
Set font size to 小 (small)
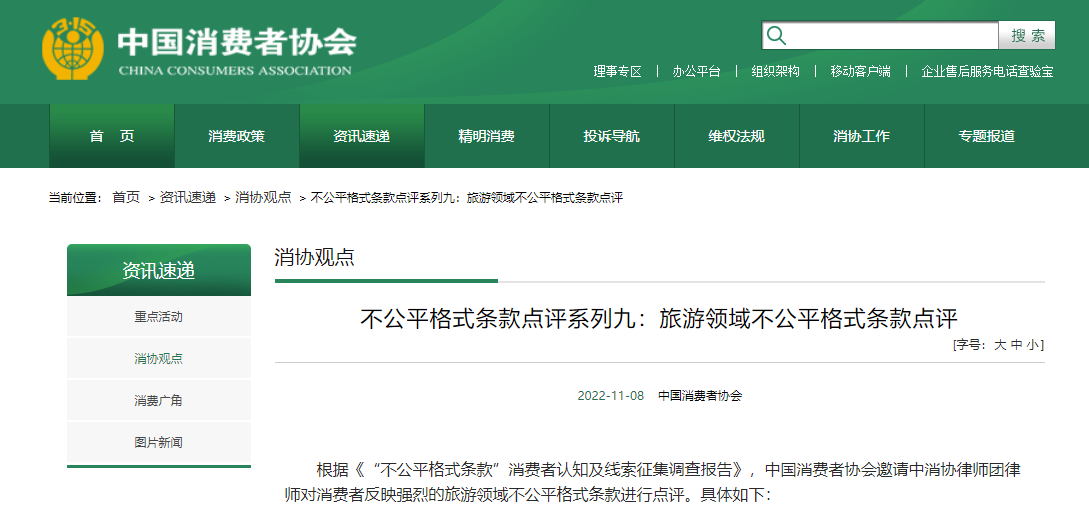(x=1033, y=344)
